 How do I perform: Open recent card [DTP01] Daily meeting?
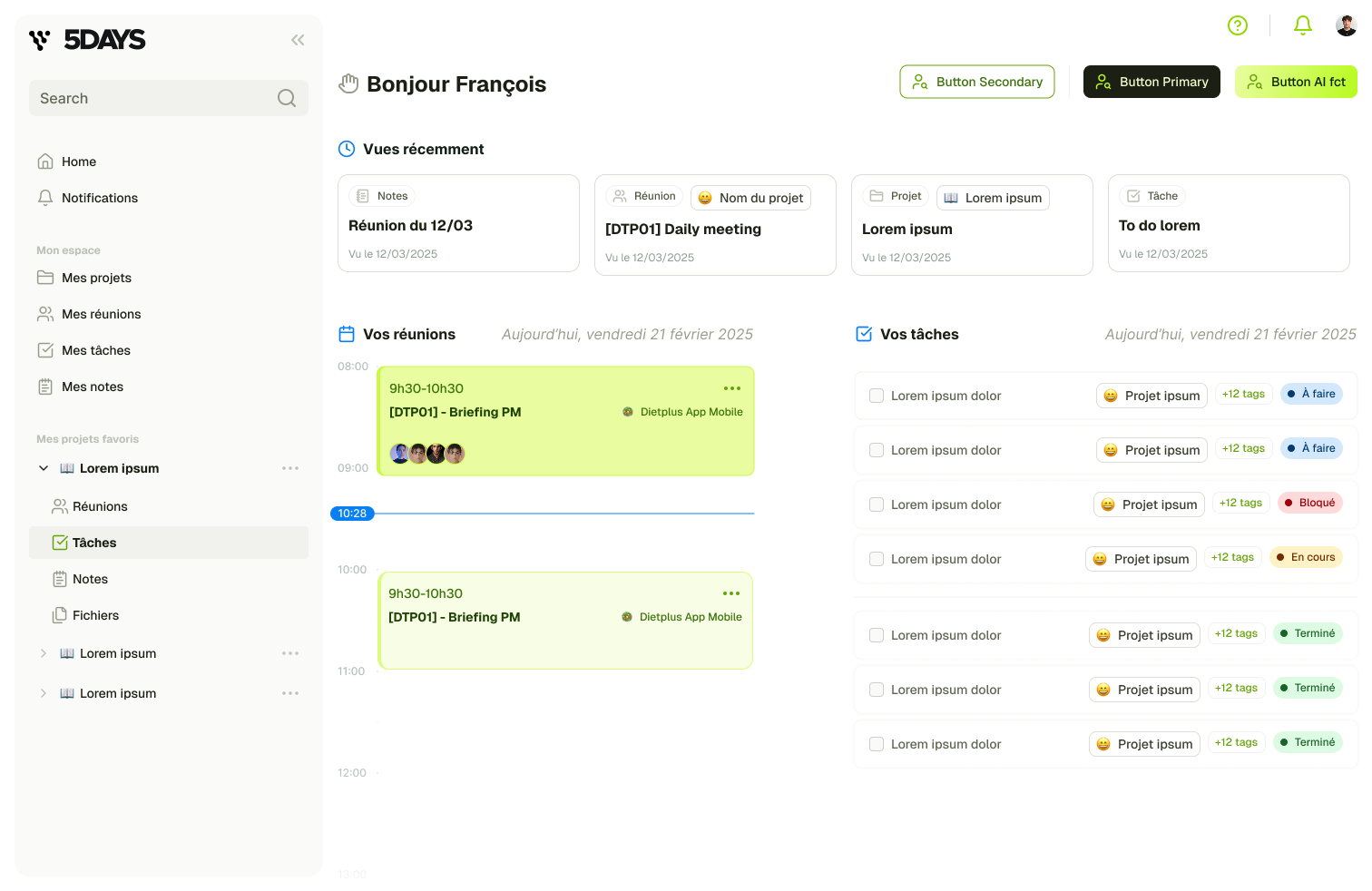pos(715,225)
